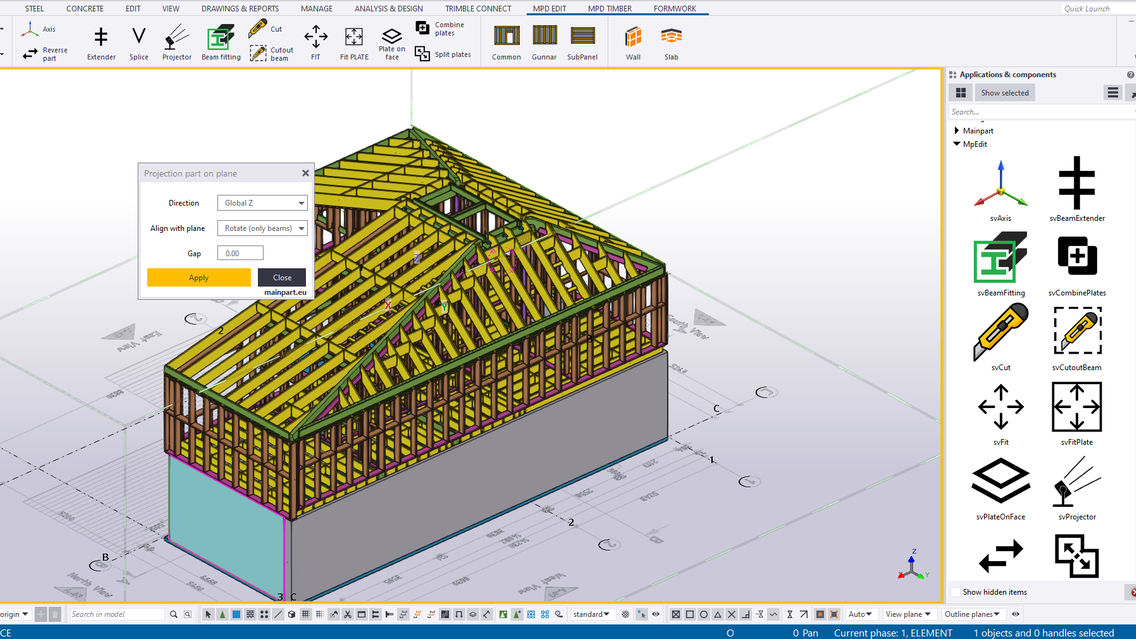Open the origin dropdown in bottom toolbar

14,614
